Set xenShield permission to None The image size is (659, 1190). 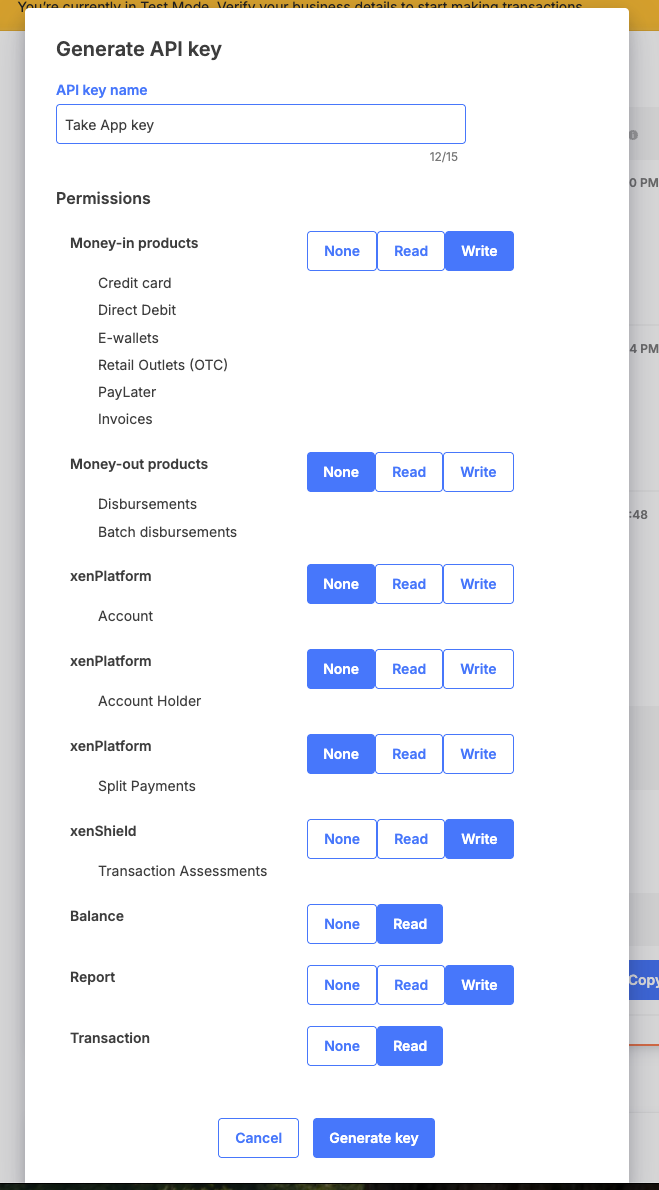click(x=342, y=839)
